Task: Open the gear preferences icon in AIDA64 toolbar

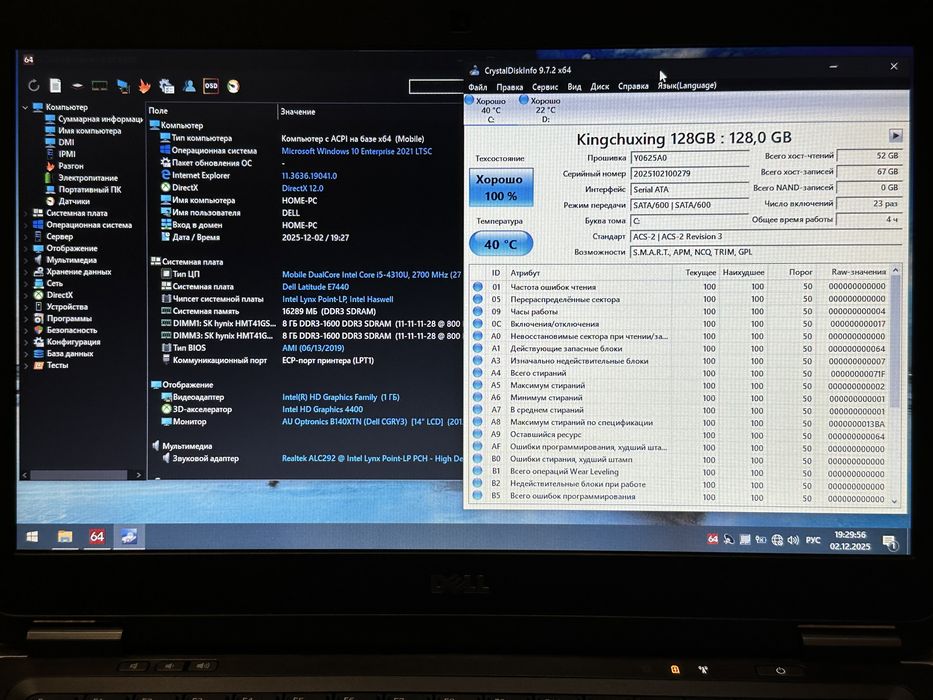Action: 167,86
